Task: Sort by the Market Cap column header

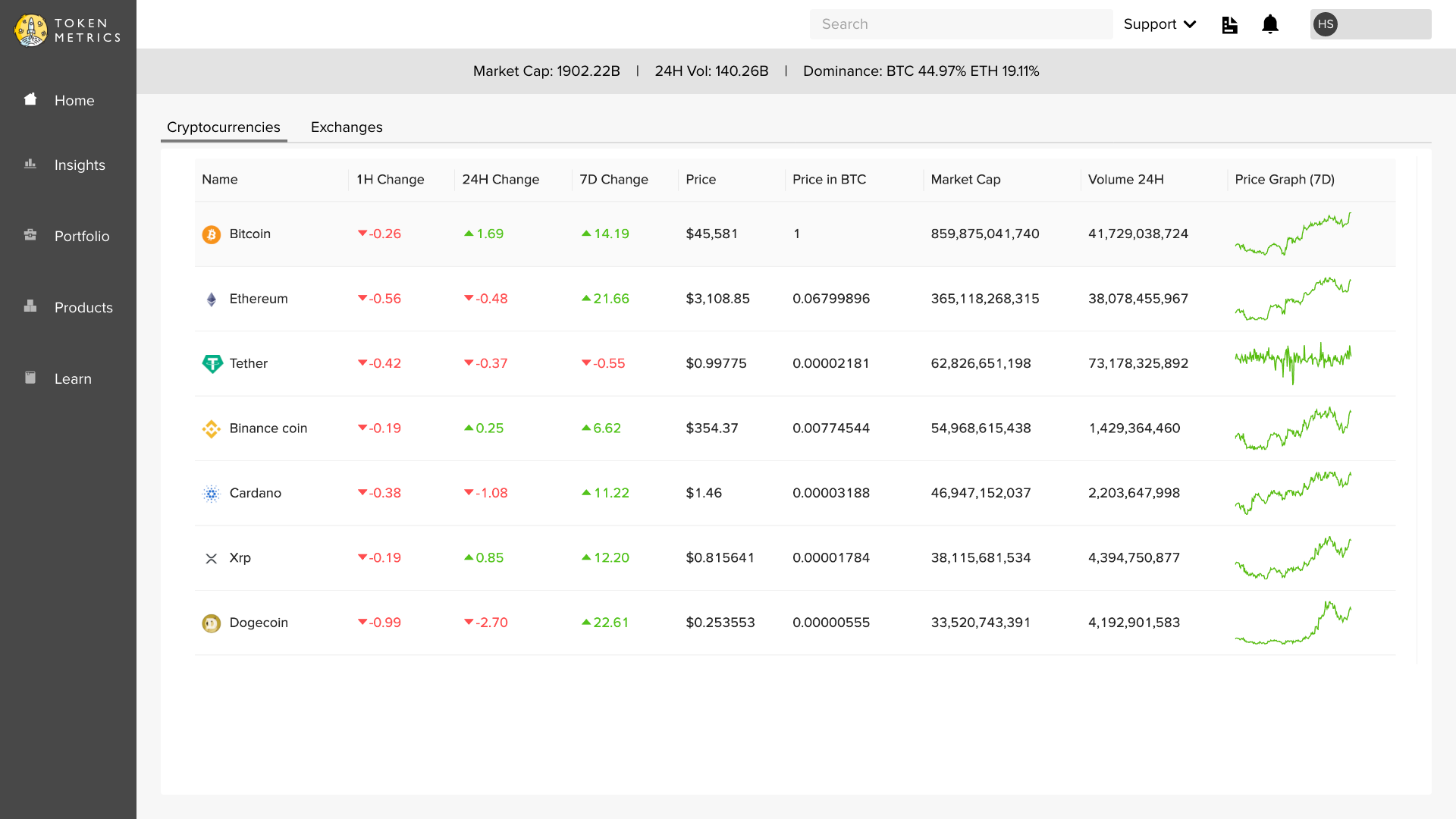Action: (x=965, y=180)
